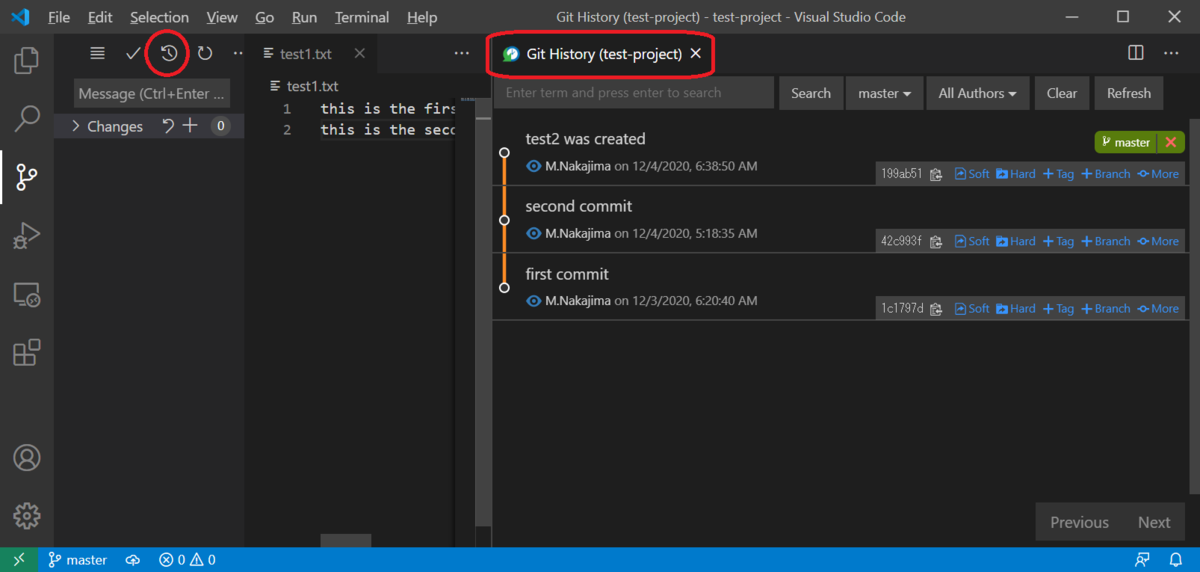This screenshot has height=572, width=1200.
Task: Click the view as tree/list icon in Source Control
Action: pos(97,54)
